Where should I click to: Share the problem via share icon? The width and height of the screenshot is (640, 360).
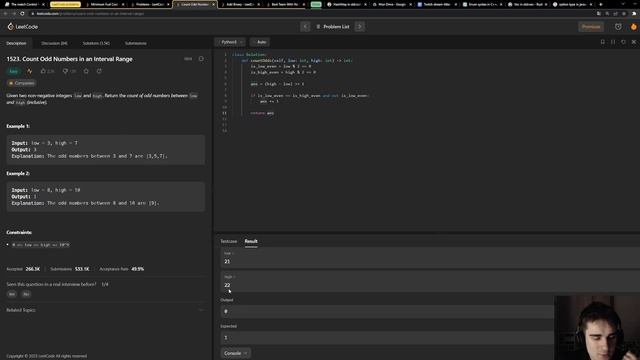(99, 71)
